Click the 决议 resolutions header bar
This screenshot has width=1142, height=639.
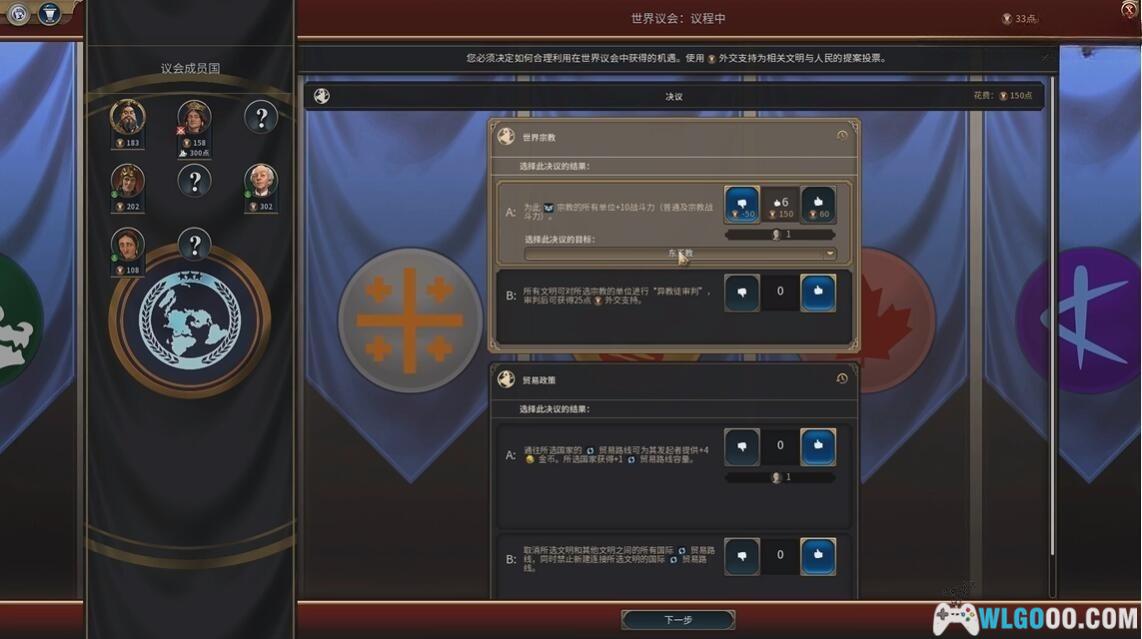point(674,96)
